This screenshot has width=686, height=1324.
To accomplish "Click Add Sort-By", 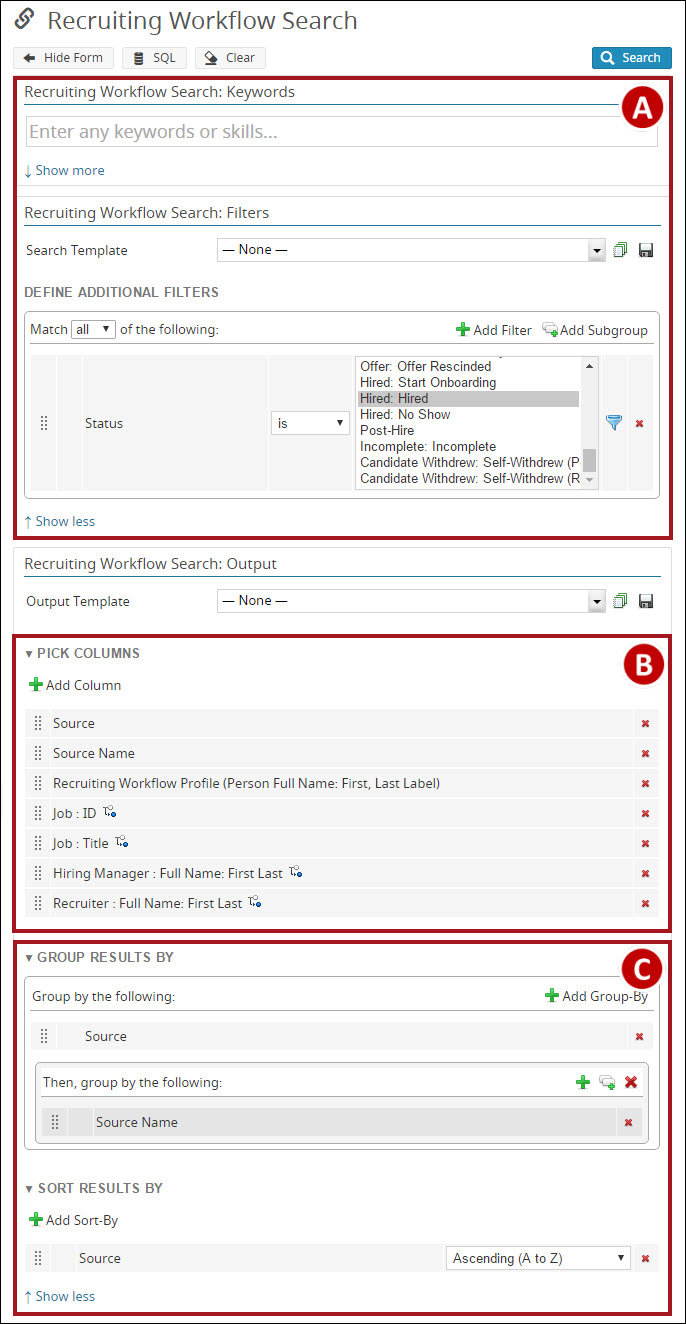I will [x=74, y=1220].
